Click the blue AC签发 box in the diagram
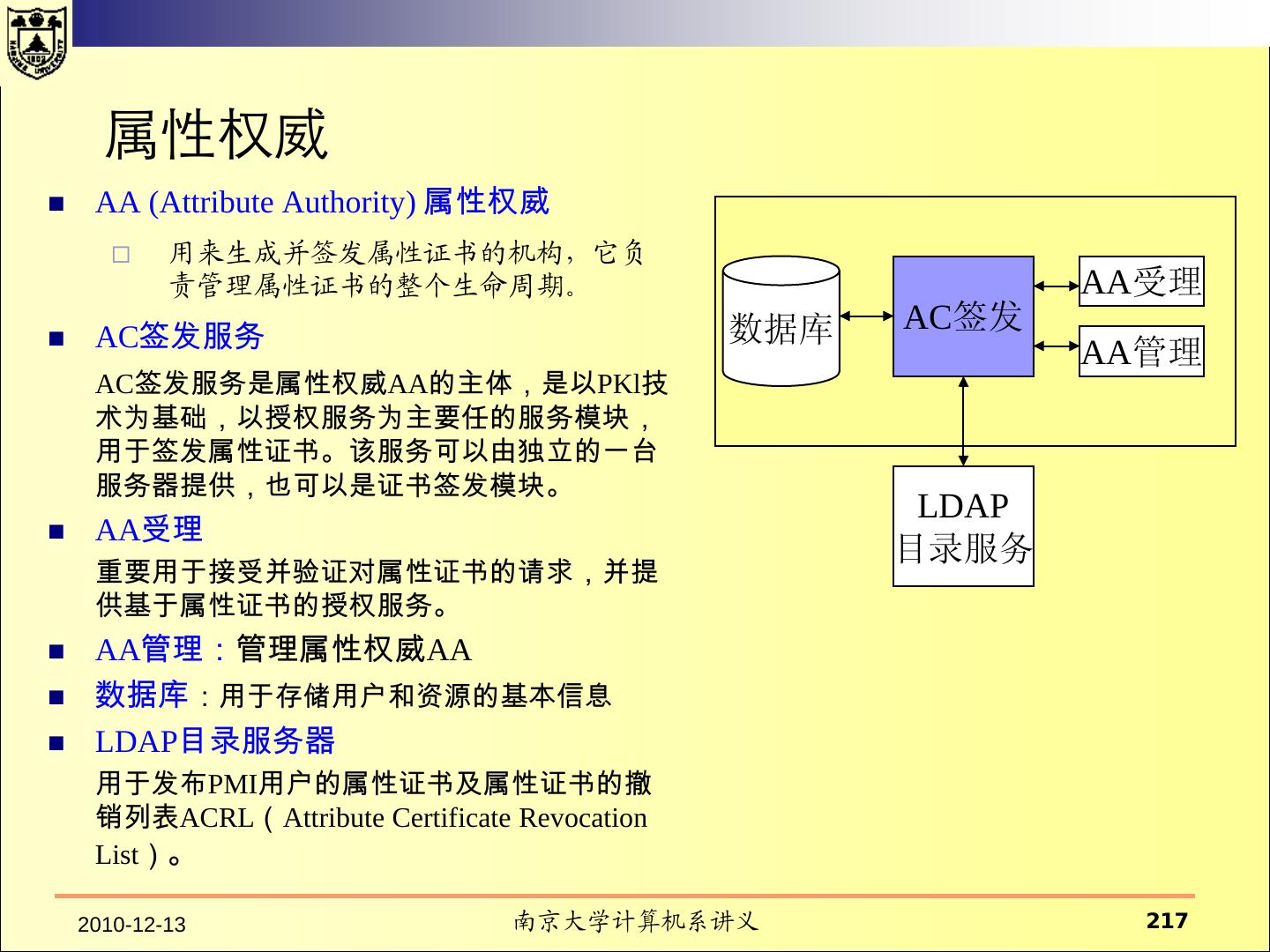This screenshot has width=1270, height=952. 963,316
